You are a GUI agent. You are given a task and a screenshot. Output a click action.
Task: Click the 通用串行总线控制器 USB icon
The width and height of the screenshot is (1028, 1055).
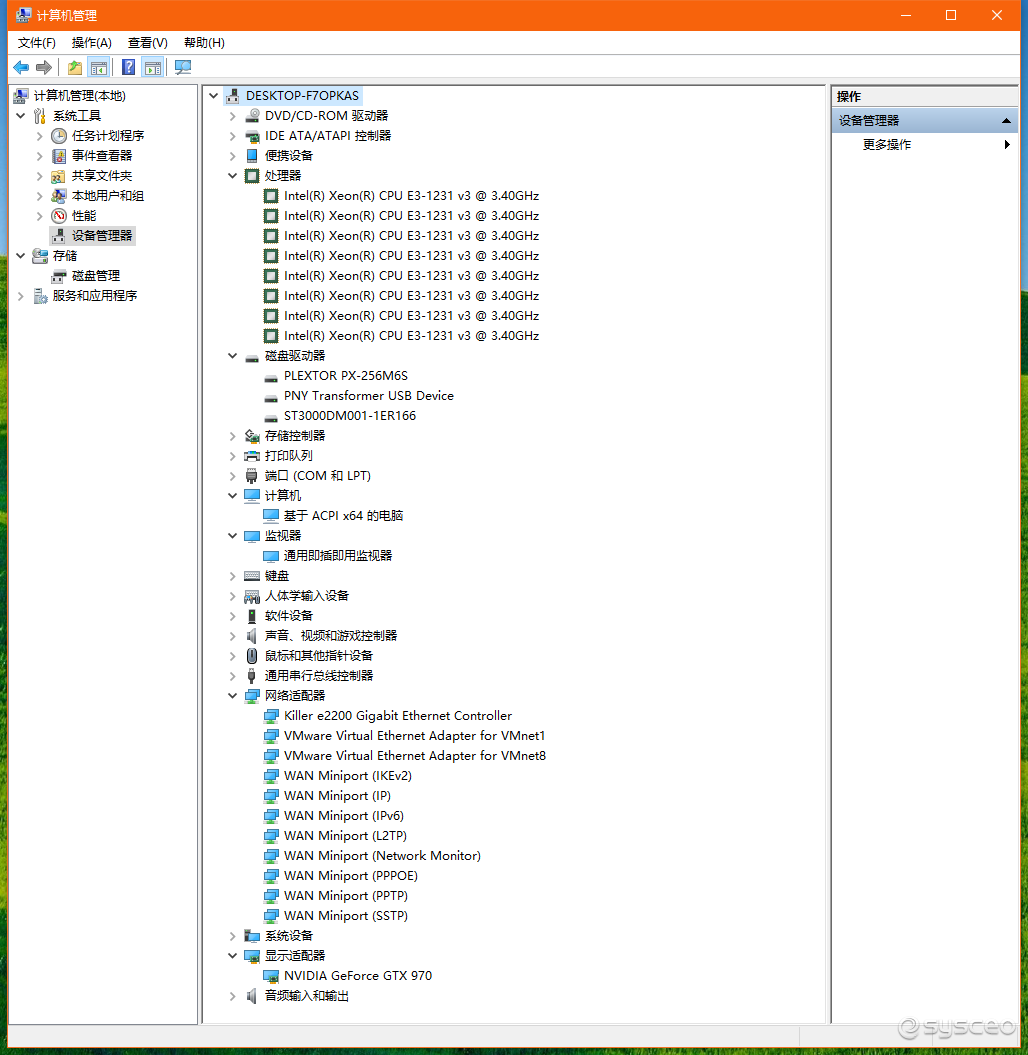point(252,676)
